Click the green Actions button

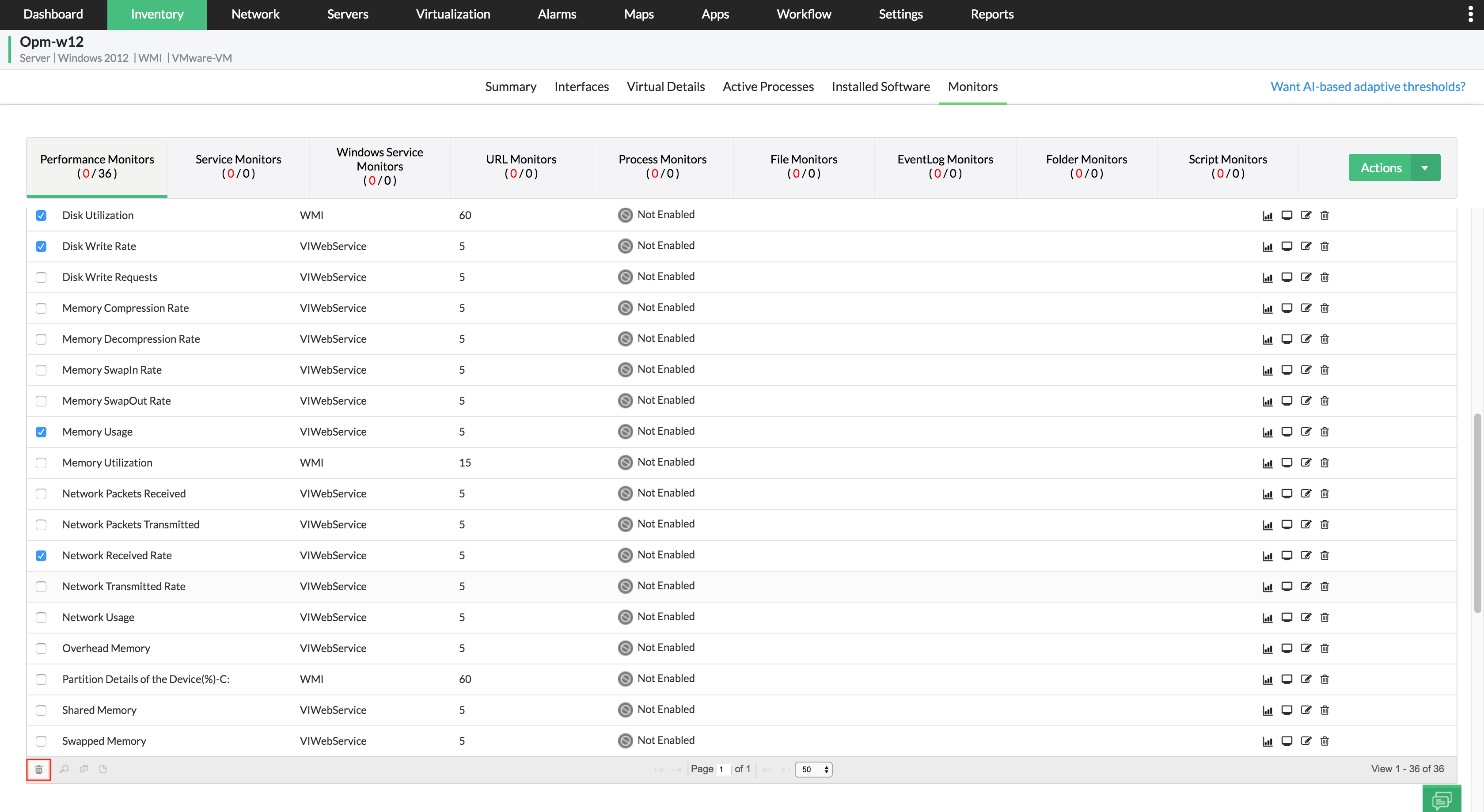pos(1380,168)
